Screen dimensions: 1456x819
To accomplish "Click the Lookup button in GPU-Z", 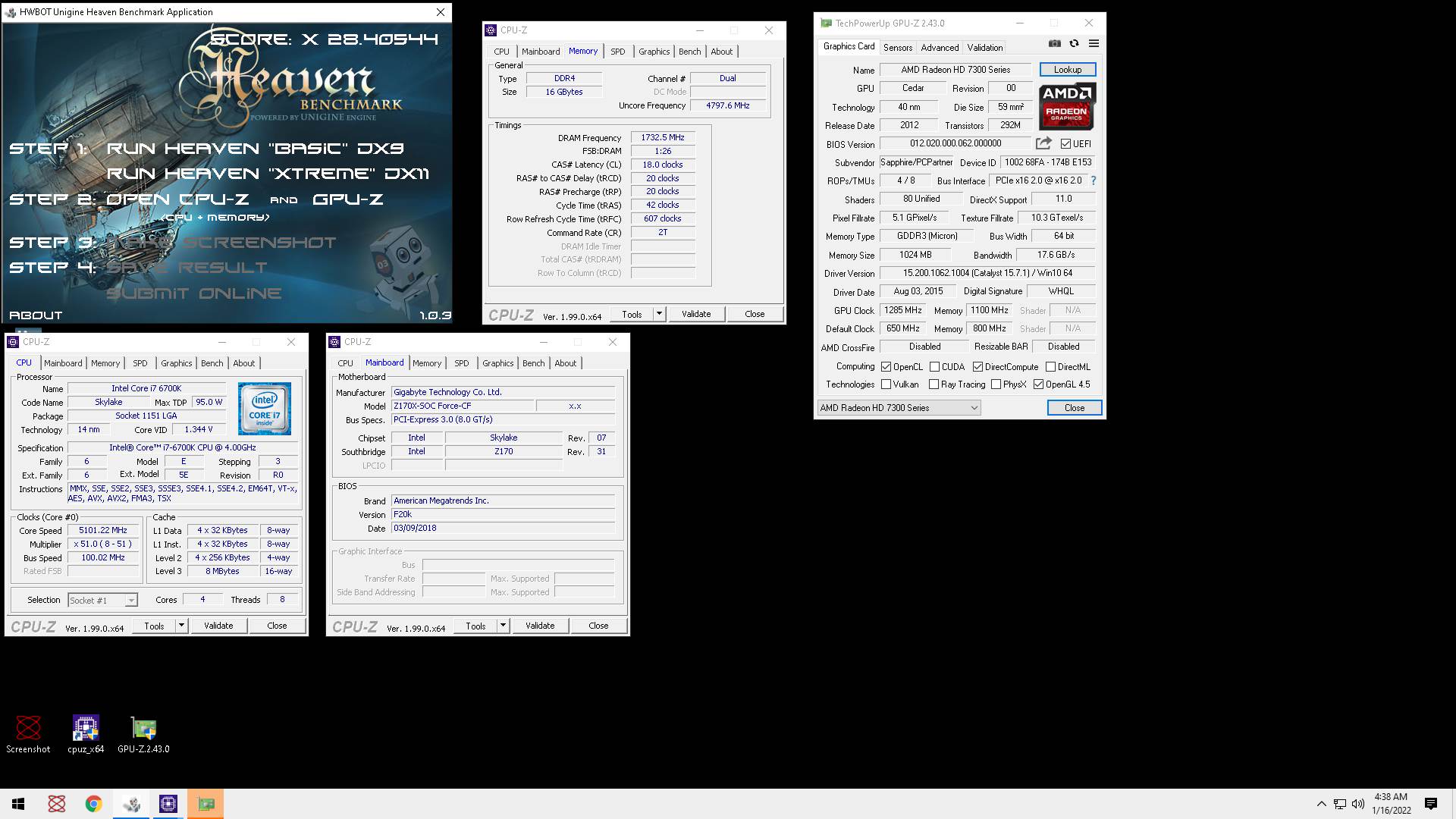I will coord(1067,70).
